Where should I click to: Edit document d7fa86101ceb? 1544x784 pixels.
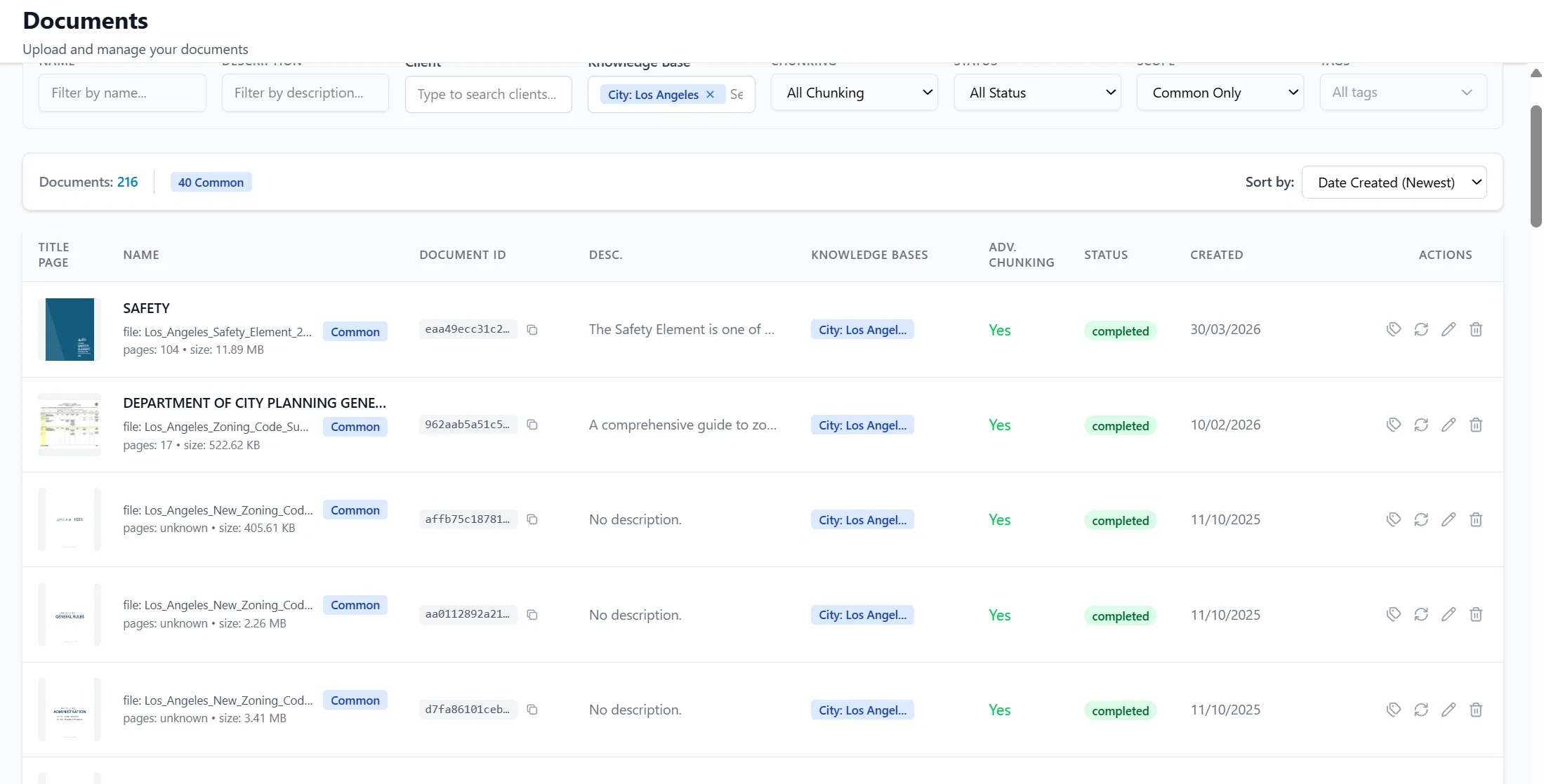point(1449,710)
